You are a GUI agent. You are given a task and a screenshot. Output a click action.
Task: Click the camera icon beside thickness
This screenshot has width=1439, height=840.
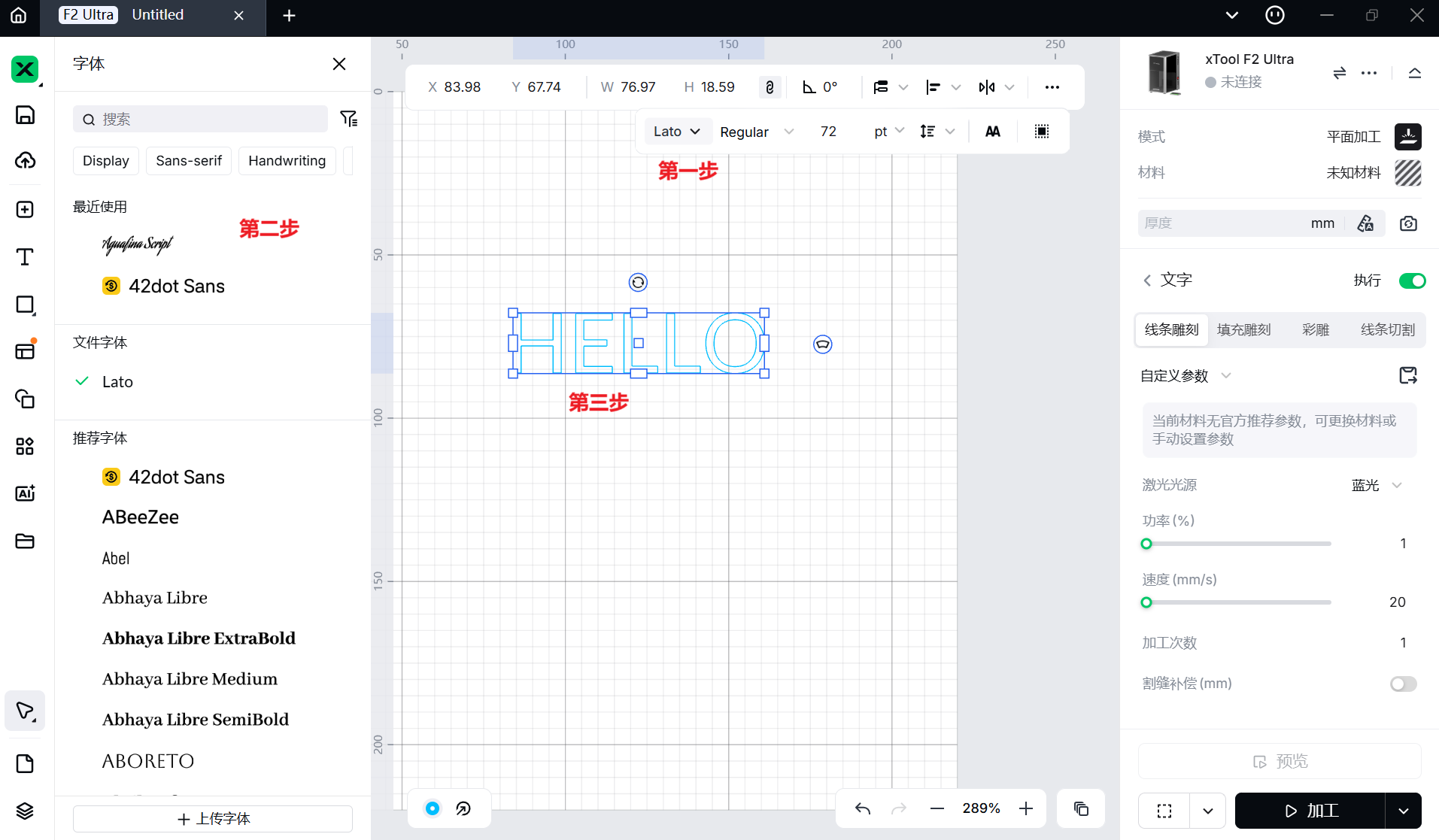1408,223
